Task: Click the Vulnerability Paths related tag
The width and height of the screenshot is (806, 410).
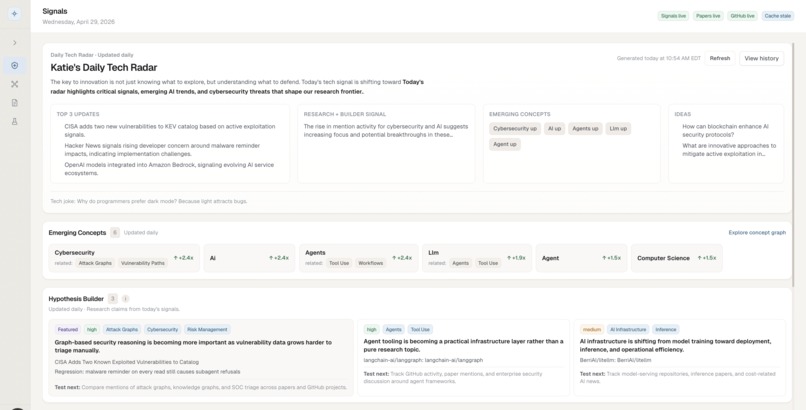Action: 142,263
